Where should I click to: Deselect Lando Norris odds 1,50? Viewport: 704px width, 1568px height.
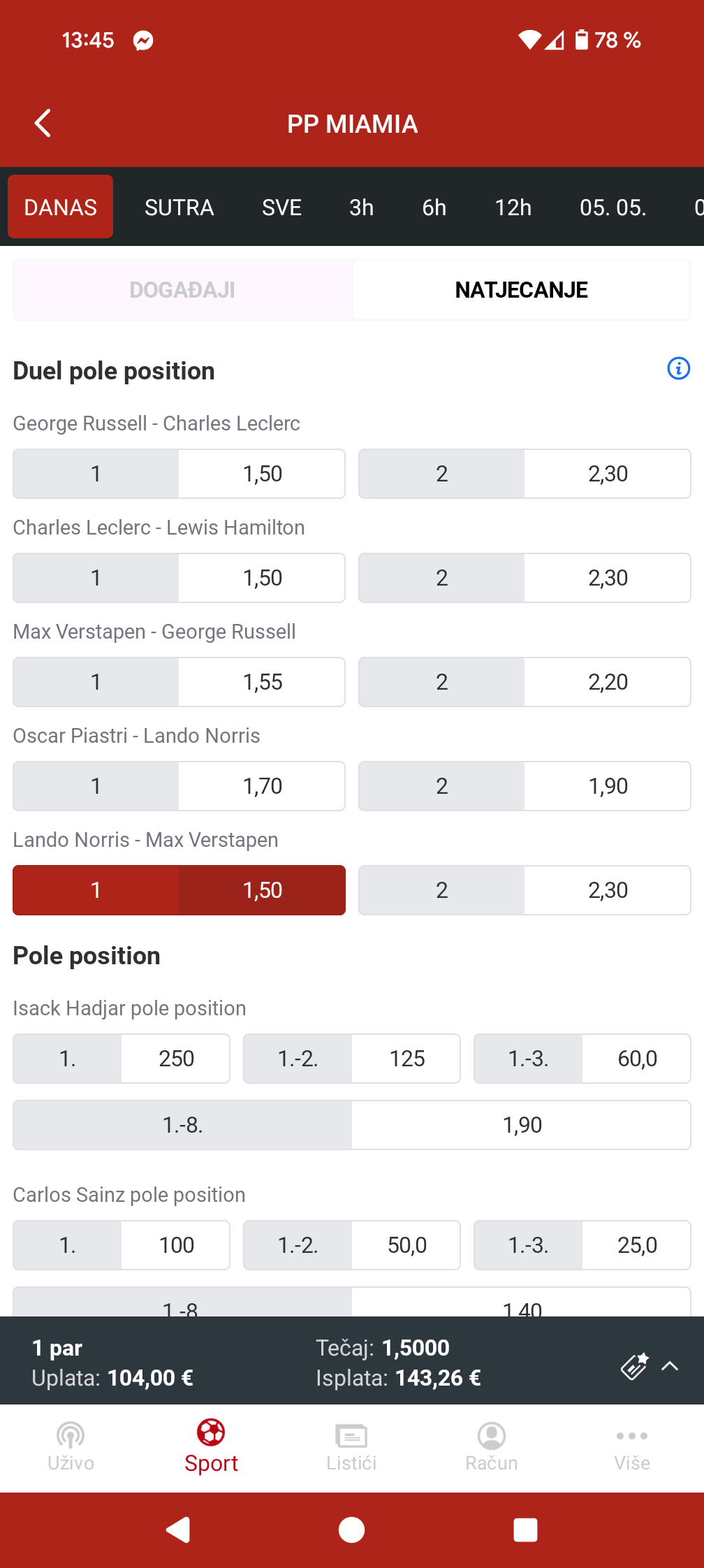(x=179, y=890)
